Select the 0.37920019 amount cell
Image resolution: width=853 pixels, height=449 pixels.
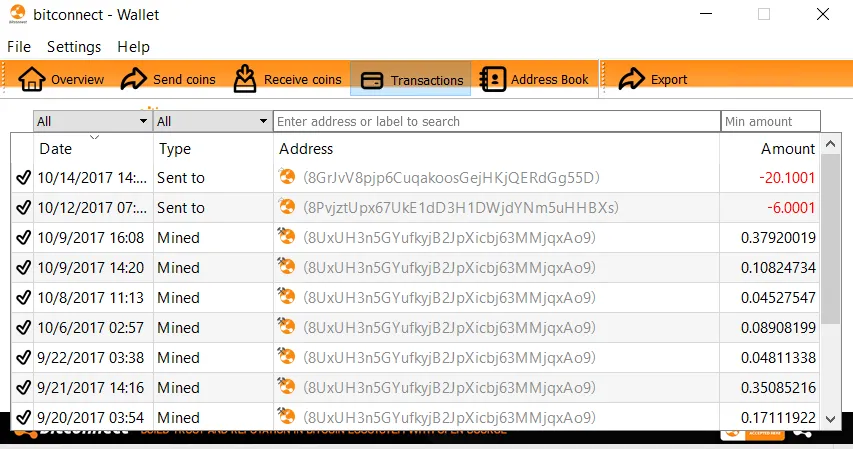[778, 238]
